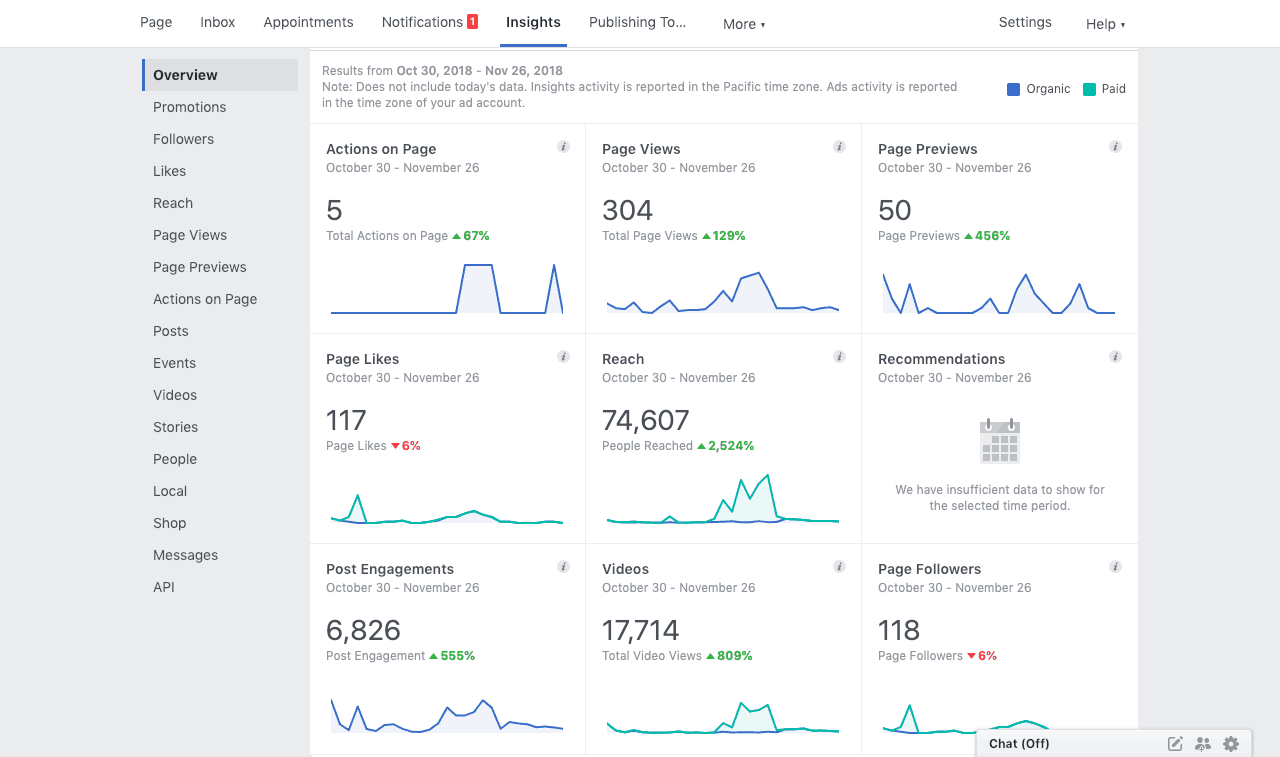The width and height of the screenshot is (1280, 757).
Task: Click the Organic blue legend swatch
Action: tap(1013, 89)
